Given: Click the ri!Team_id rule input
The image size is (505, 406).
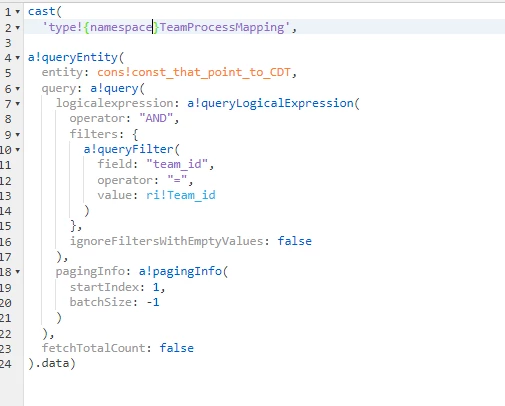Looking at the screenshot, I should pos(181,195).
